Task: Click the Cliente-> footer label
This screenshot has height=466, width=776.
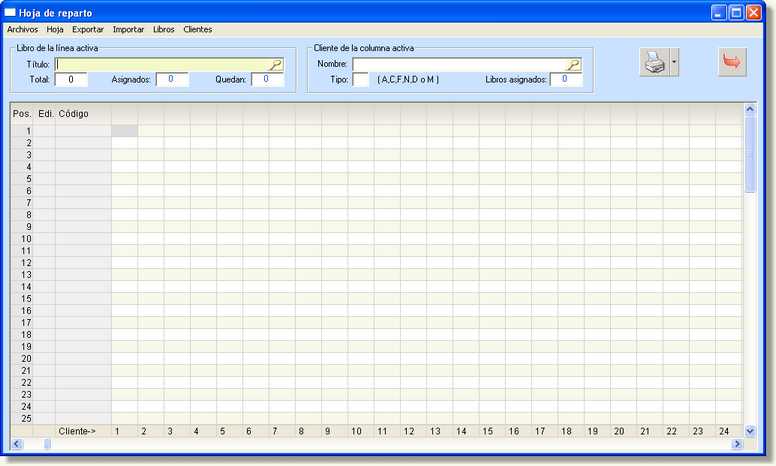Action: [x=77, y=431]
